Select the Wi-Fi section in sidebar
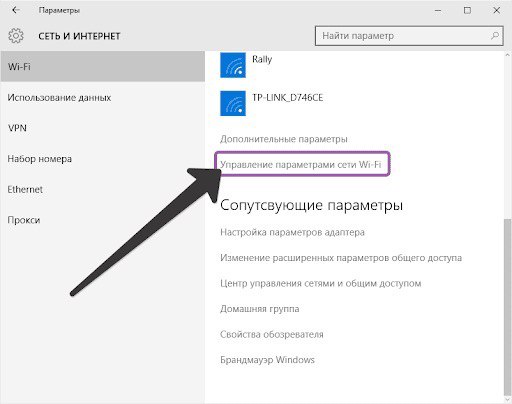The width and height of the screenshot is (512, 404). pyautogui.click(x=103, y=66)
